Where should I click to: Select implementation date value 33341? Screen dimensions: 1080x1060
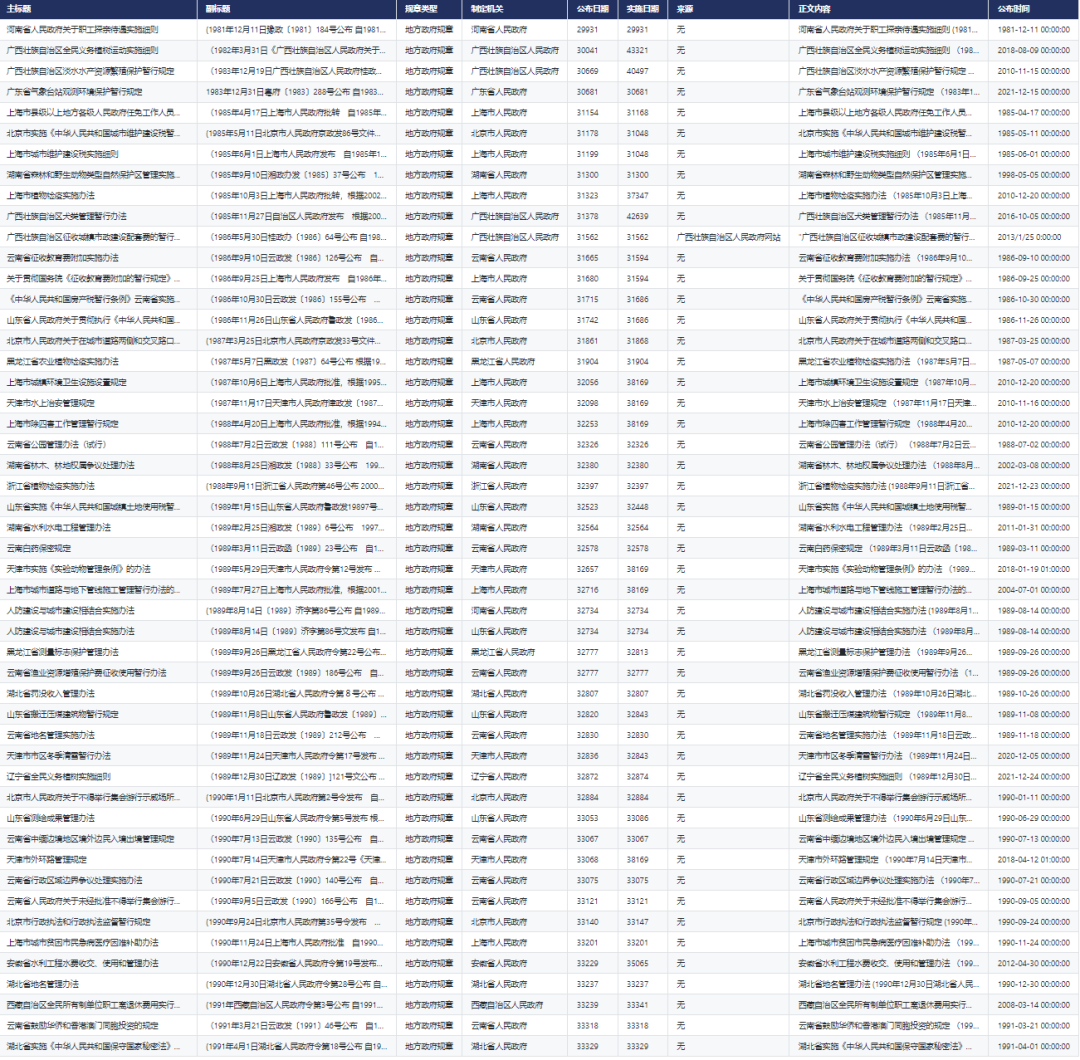tap(637, 1005)
